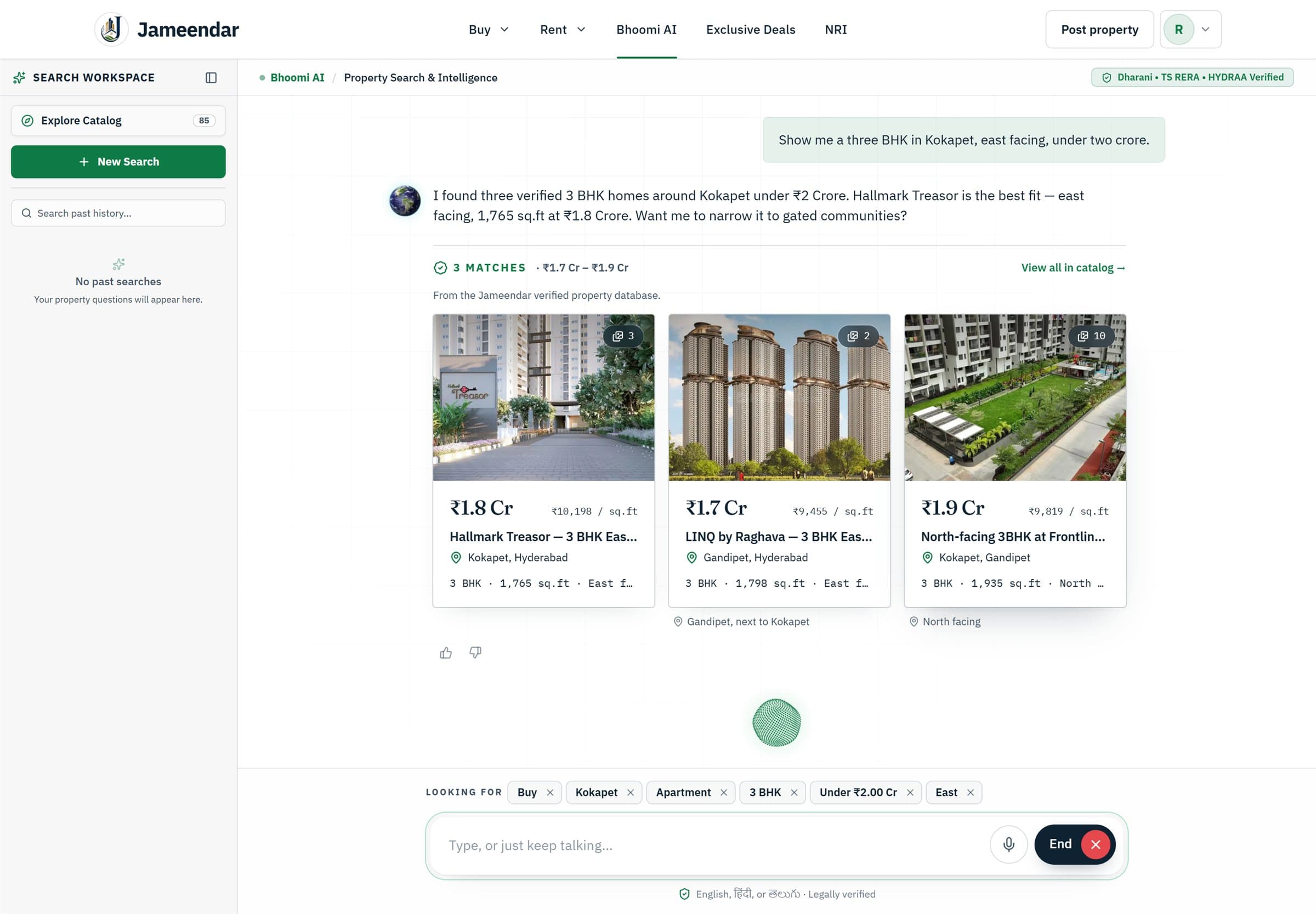The image size is (1316, 914).
Task: Click the green voice orb
Action: pos(776,723)
